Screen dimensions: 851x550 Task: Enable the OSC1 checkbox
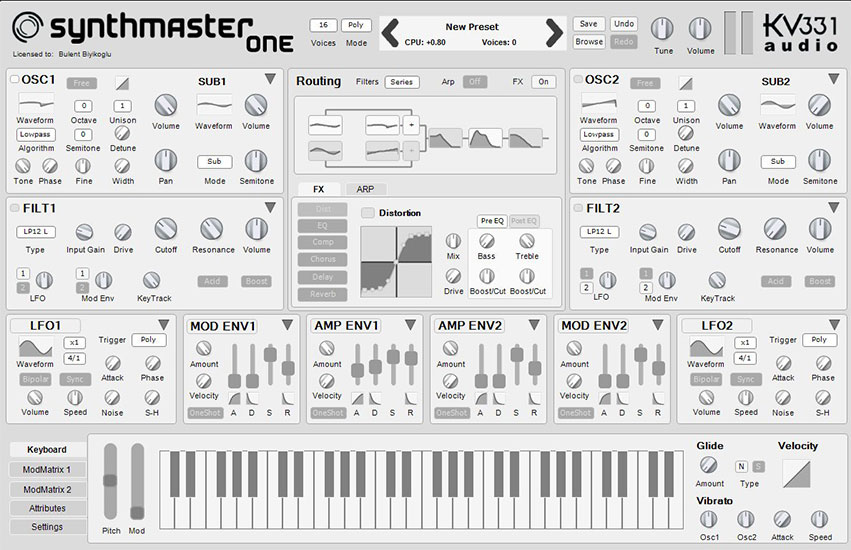pyautogui.click(x=14, y=79)
